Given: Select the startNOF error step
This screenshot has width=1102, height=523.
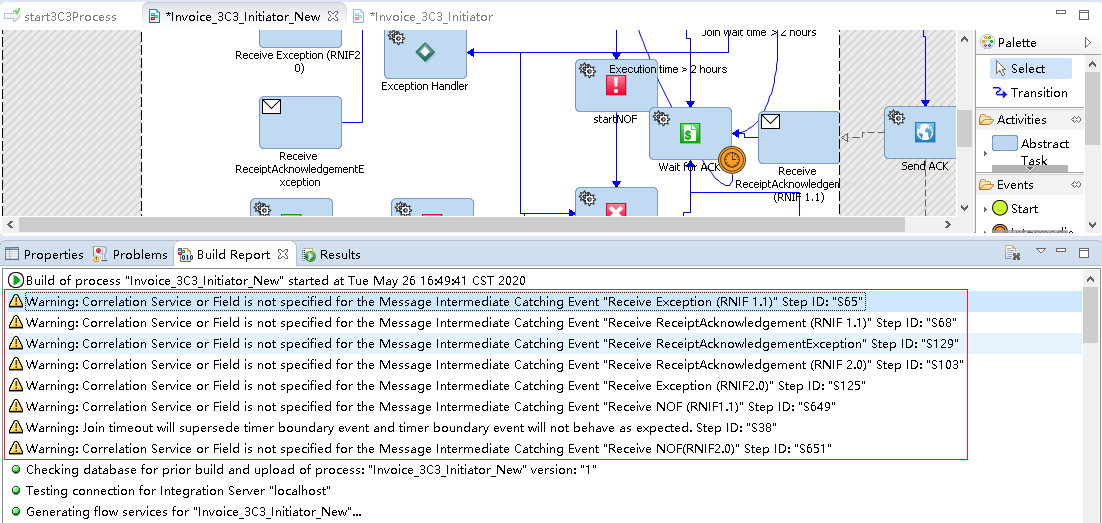Looking at the screenshot, I should click(x=616, y=86).
